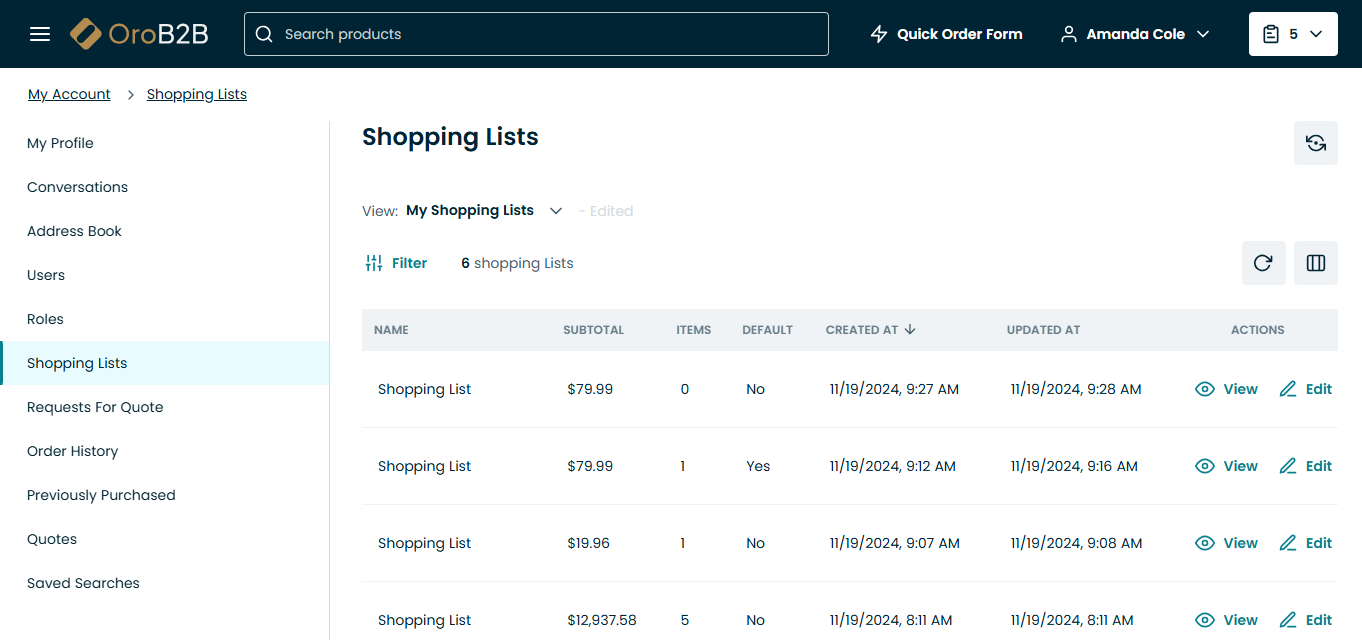Go to Order History in sidebar

[72, 451]
